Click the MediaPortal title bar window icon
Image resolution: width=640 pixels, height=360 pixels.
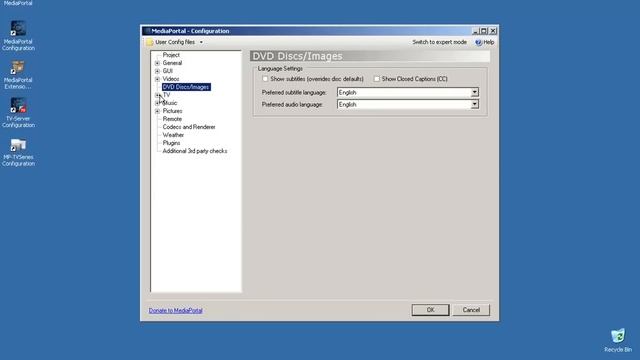click(x=147, y=31)
